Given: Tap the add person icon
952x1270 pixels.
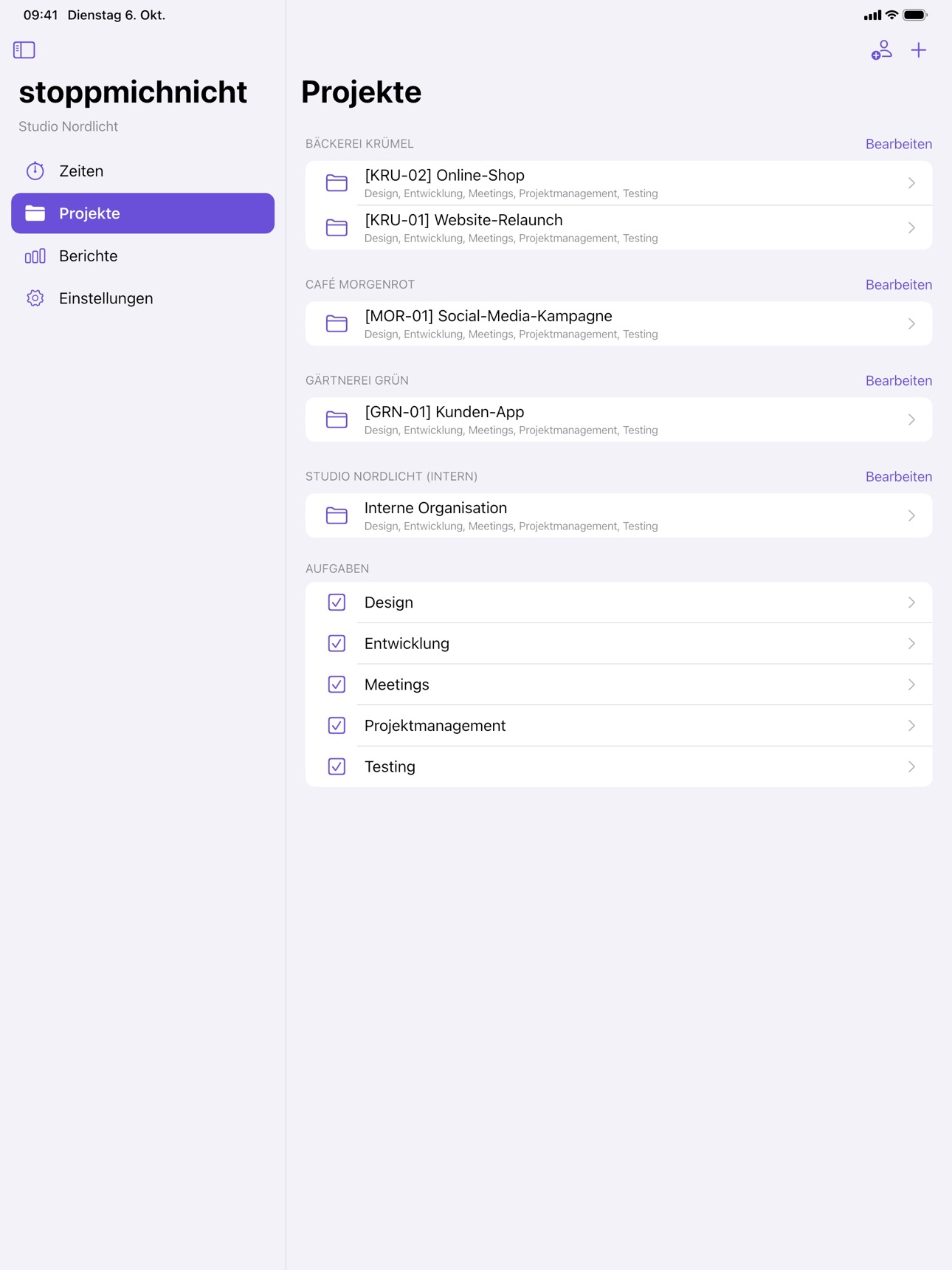Looking at the screenshot, I should 881,50.
